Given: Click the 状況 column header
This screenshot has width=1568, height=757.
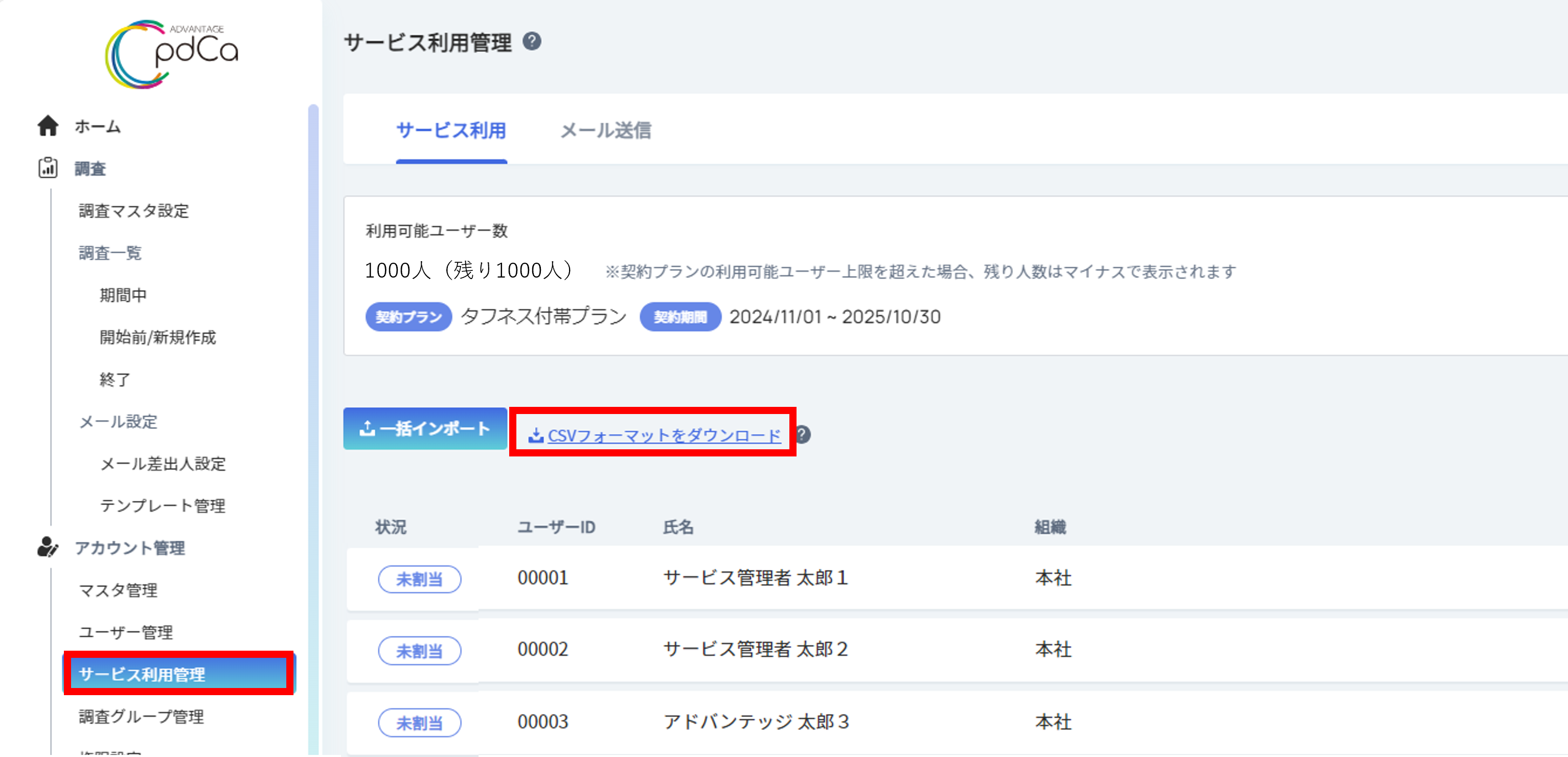Looking at the screenshot, I should (391, 526).
